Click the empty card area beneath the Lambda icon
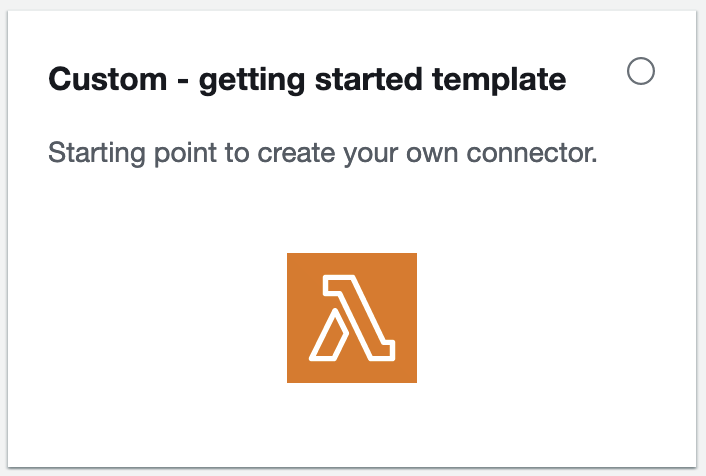The height and width of the screenshot is (476, 706). click(352, 424)
